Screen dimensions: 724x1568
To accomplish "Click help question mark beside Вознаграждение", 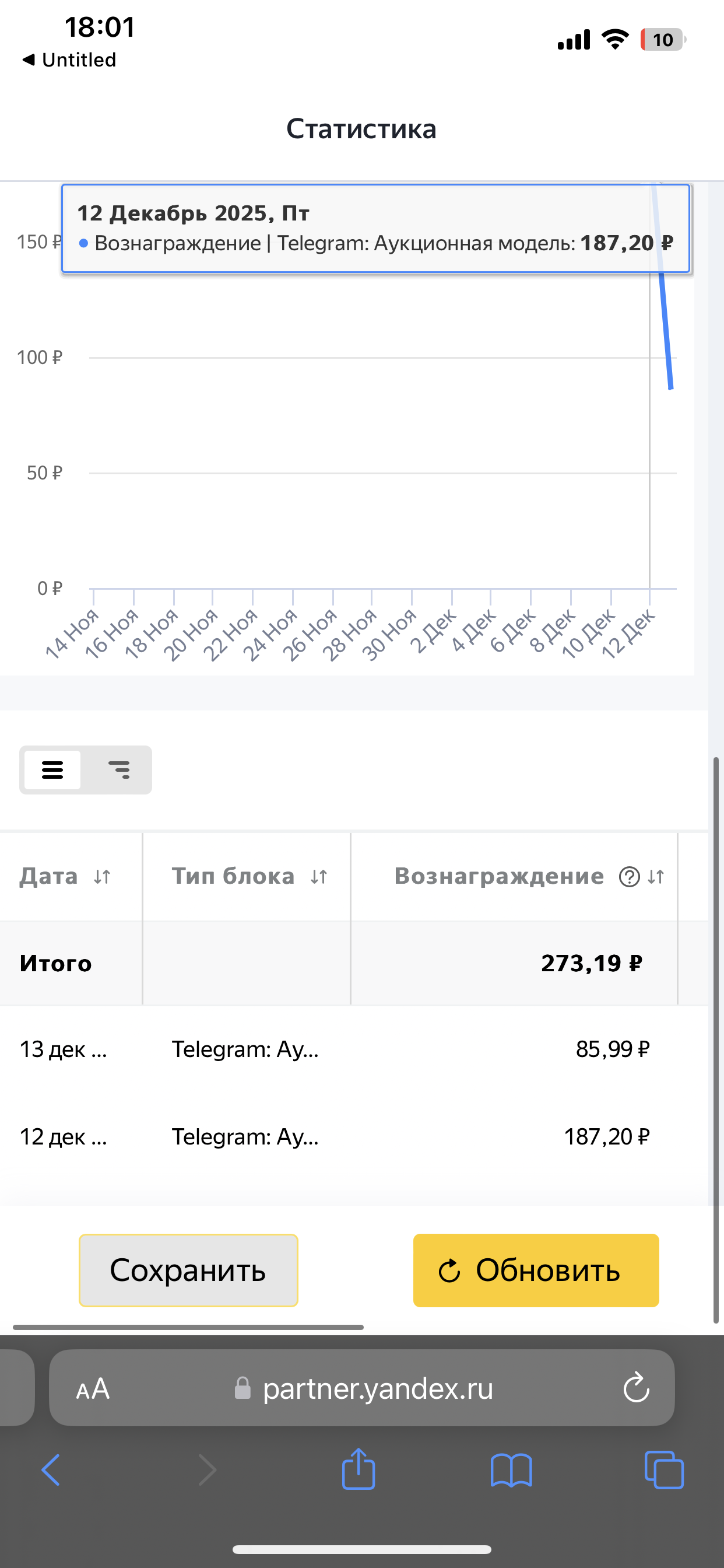I will pos(628,877).
